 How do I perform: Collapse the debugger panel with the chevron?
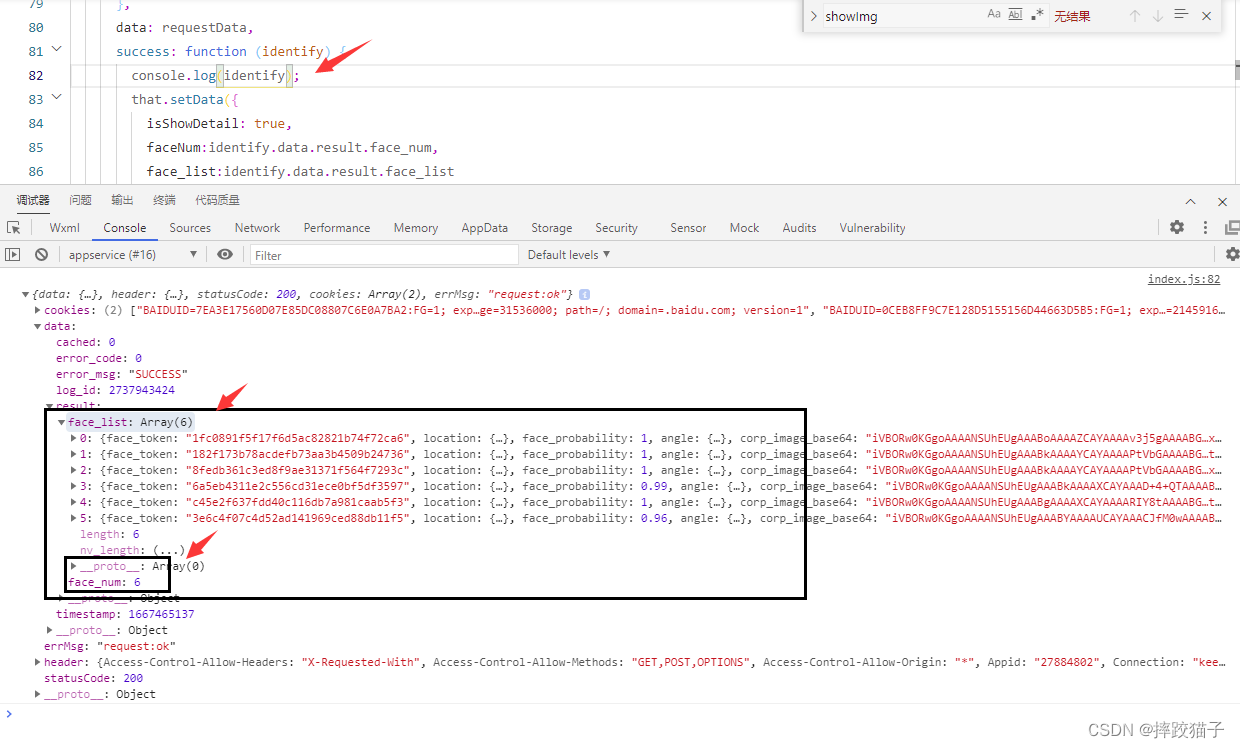tap(1191, 201)
